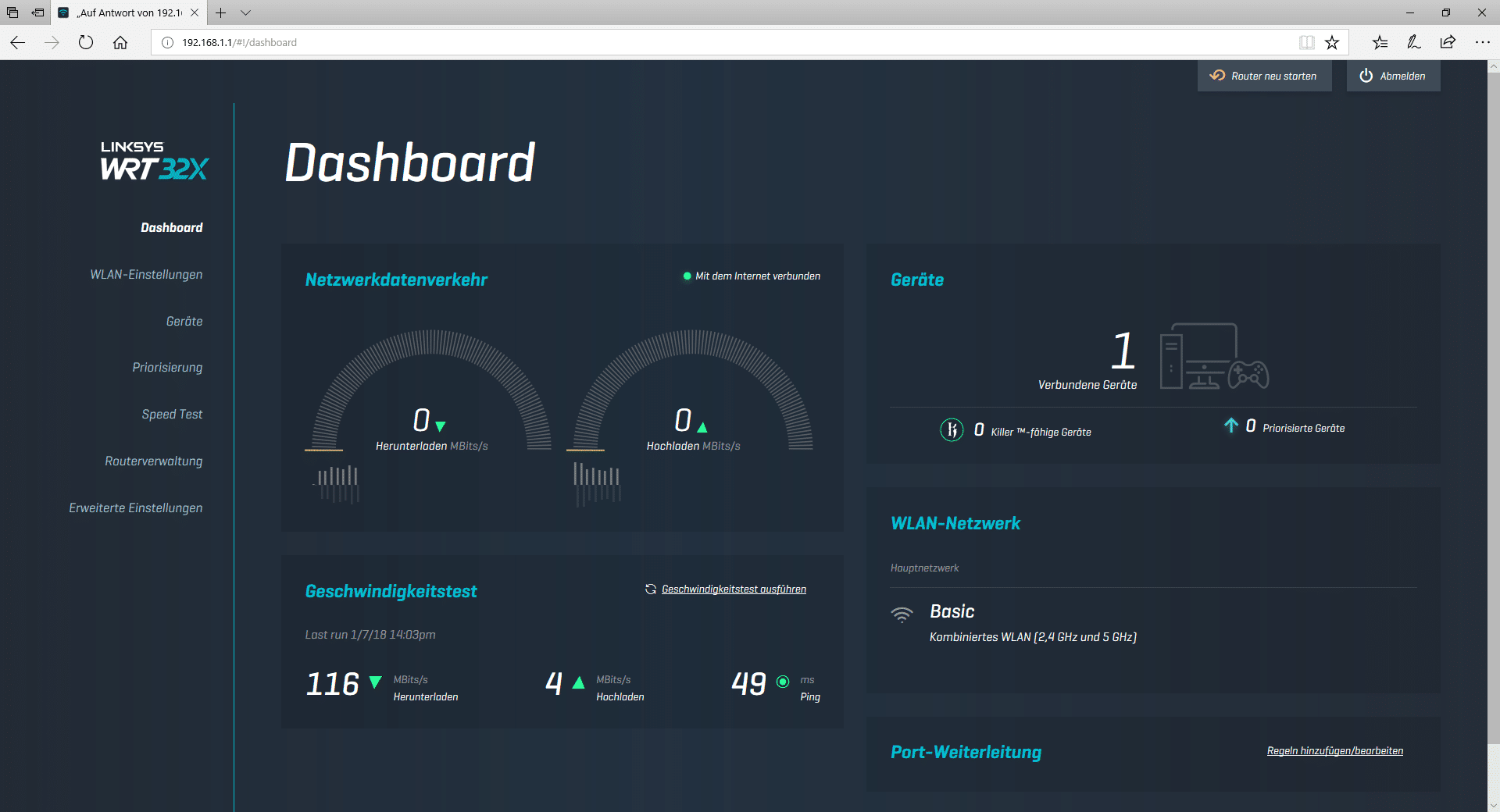Screen dimensions: 1500x812
Task: Open browser settings and more menu
Action: [1482, 43]
